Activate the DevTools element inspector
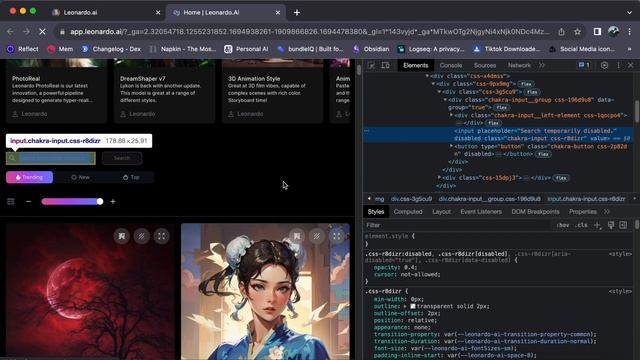The image size is (640, 360). (371, 65)
